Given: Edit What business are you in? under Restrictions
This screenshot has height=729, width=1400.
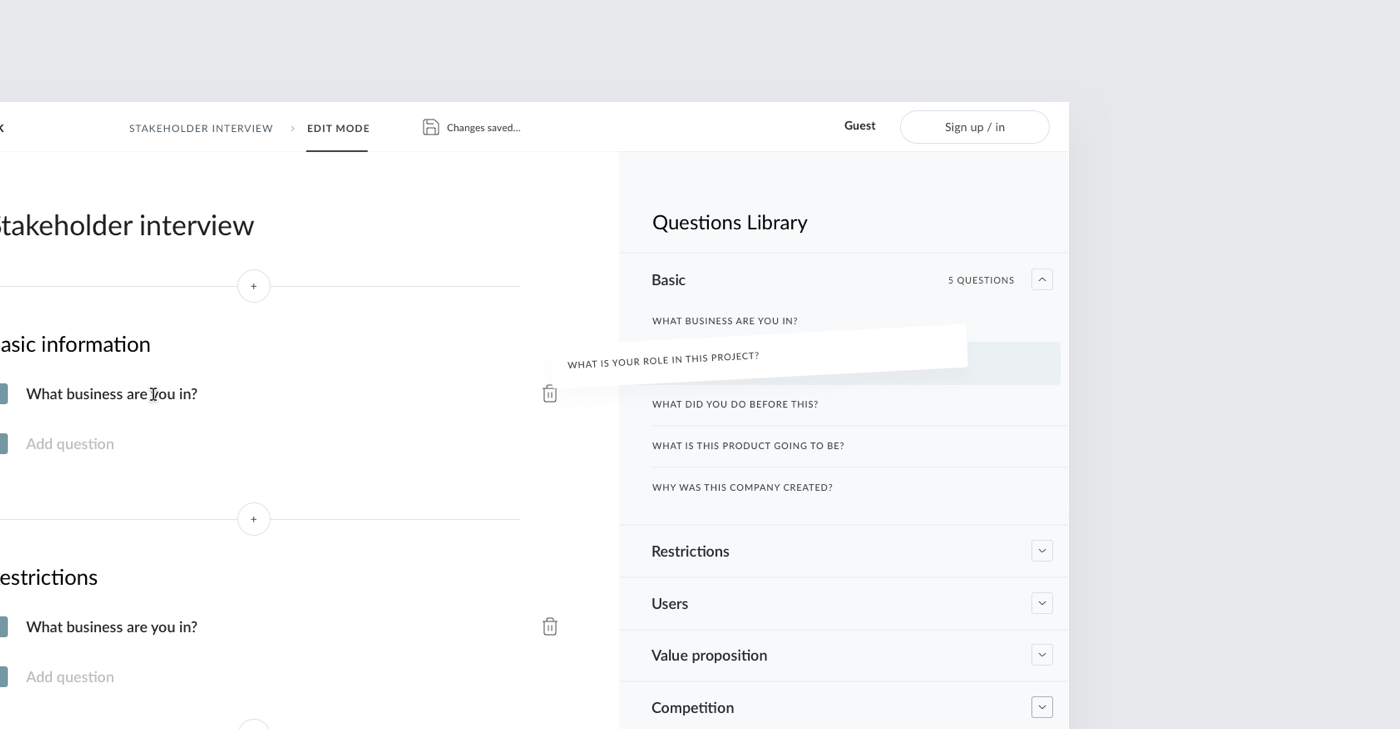Looking at the screenshot, I should click(x=112, y=627).
